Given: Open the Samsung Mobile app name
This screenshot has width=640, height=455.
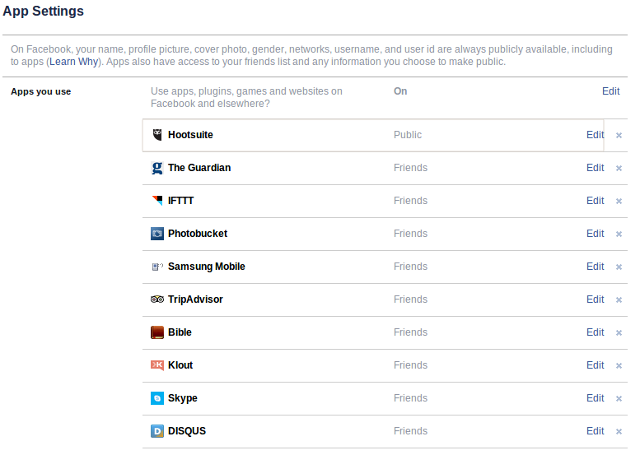Looking at the screenshot, I should (206, 267).
